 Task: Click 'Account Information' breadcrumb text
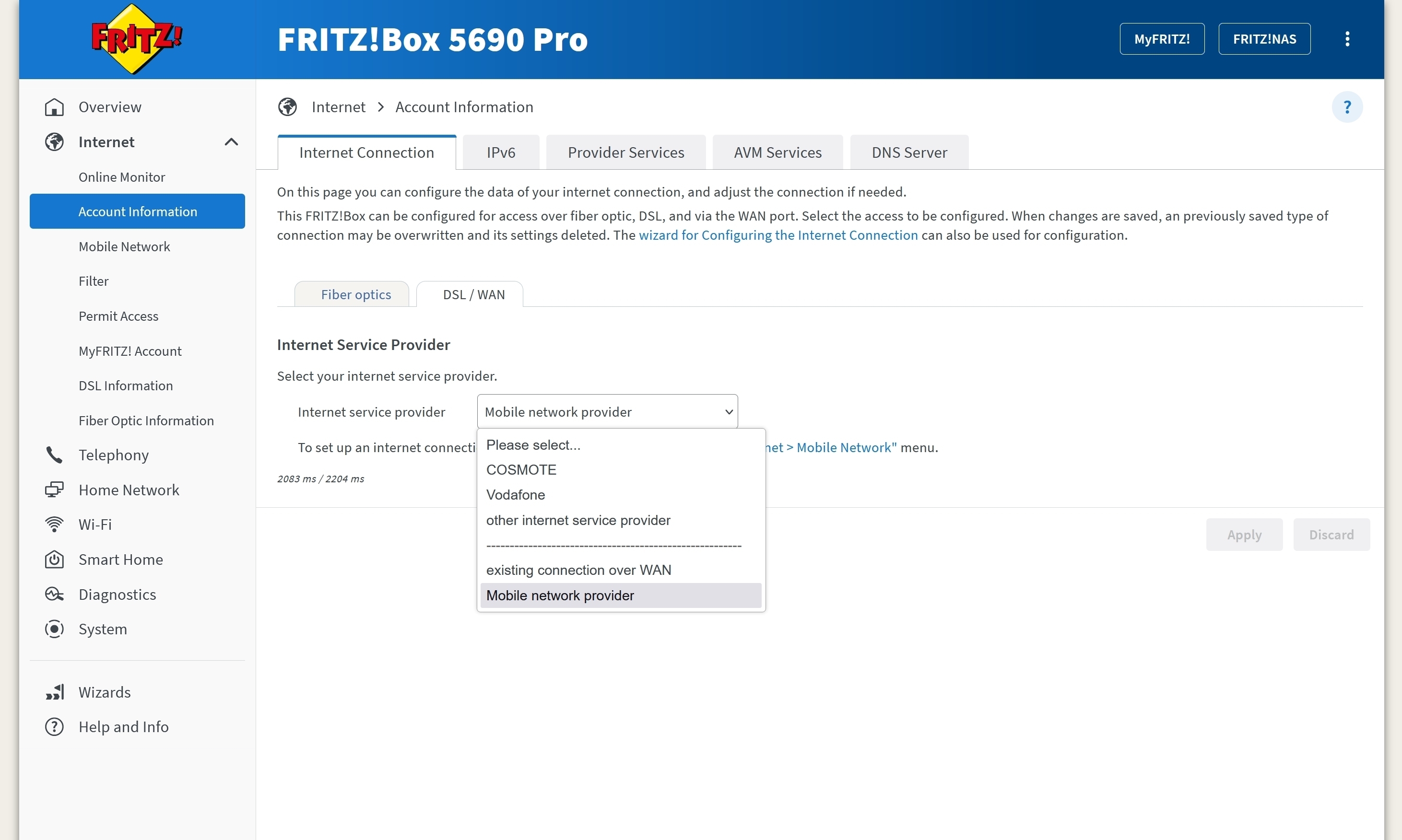[464, 107]
